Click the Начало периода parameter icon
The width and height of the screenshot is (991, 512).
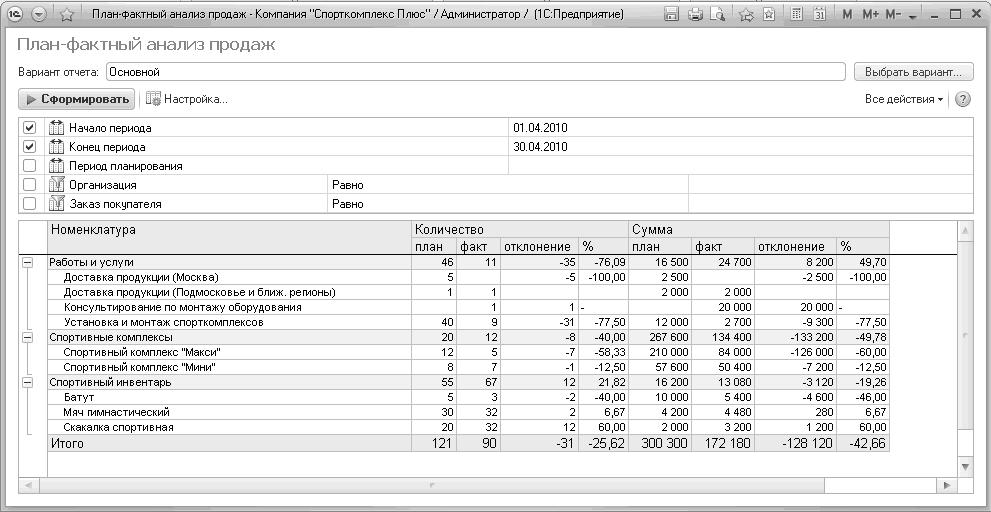pos(57,128)
